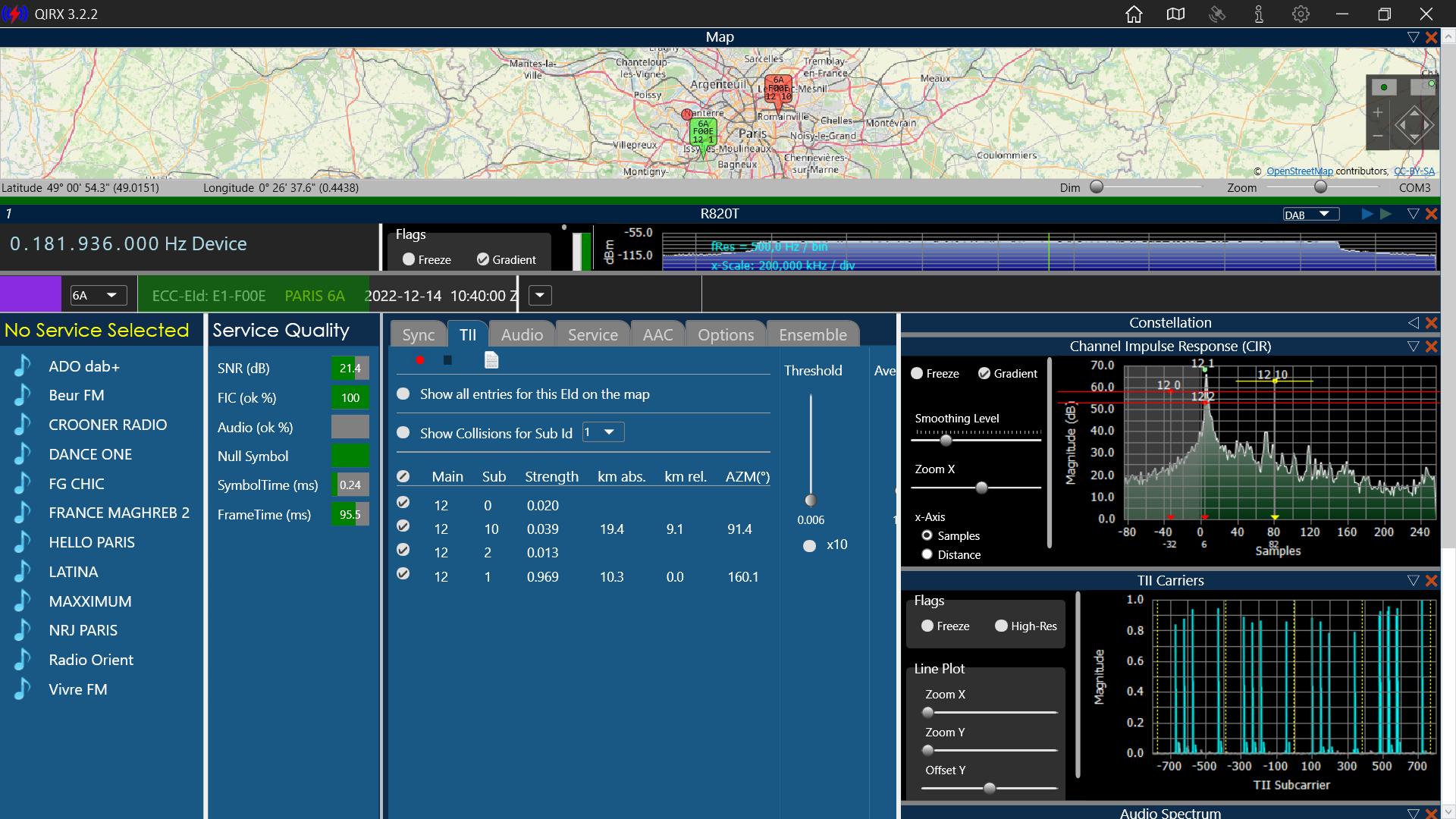
Task: Select Distance for x-Axis
Action: pos(927,554)
